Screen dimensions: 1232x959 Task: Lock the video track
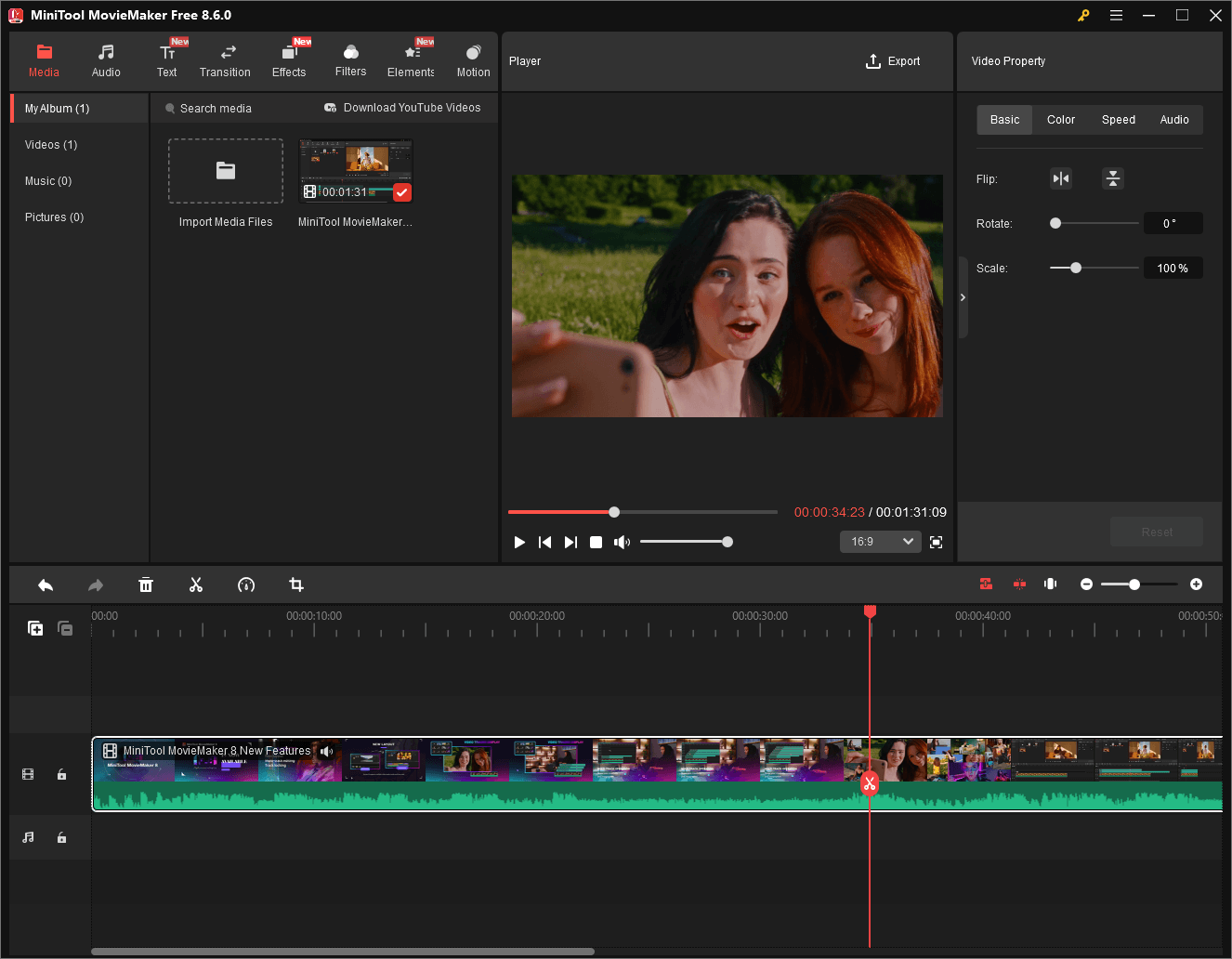click(61, 774)
